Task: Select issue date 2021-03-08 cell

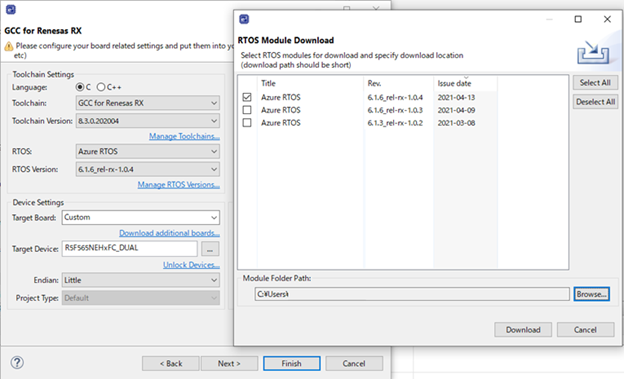Action: [456, 123]
